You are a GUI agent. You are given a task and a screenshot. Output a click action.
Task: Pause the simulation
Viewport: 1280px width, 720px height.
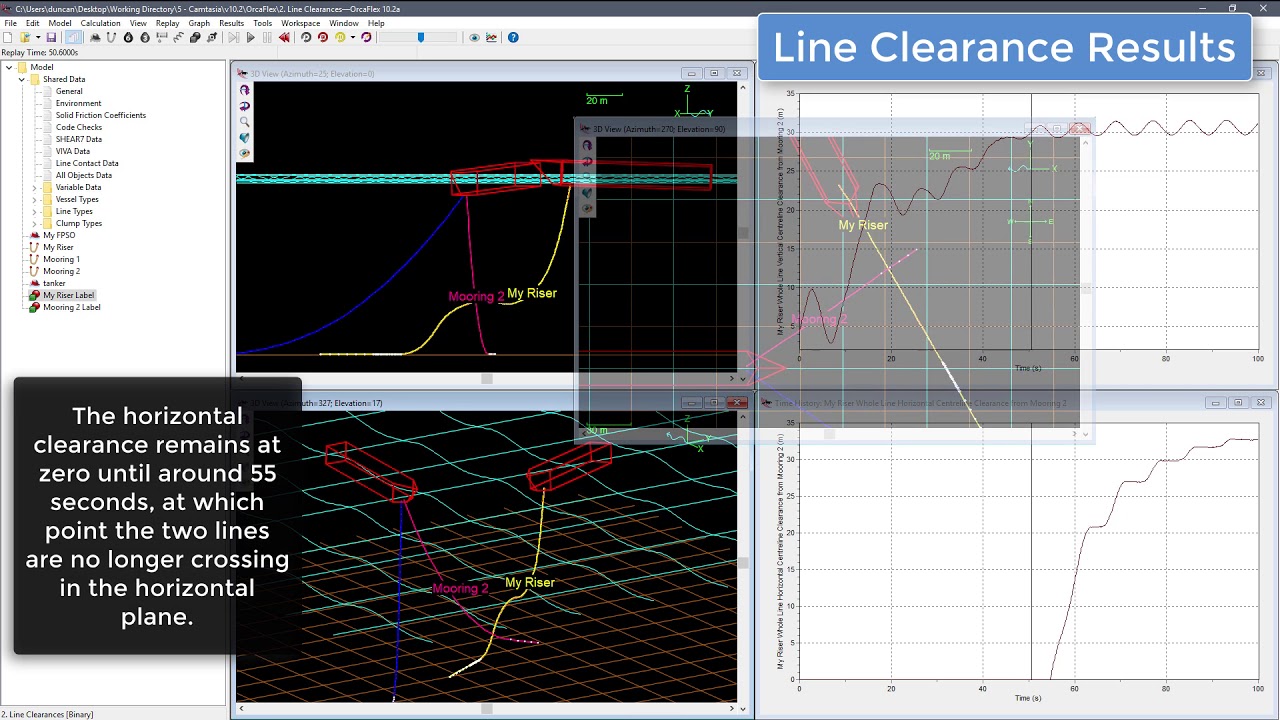click(x=267, y=37)
